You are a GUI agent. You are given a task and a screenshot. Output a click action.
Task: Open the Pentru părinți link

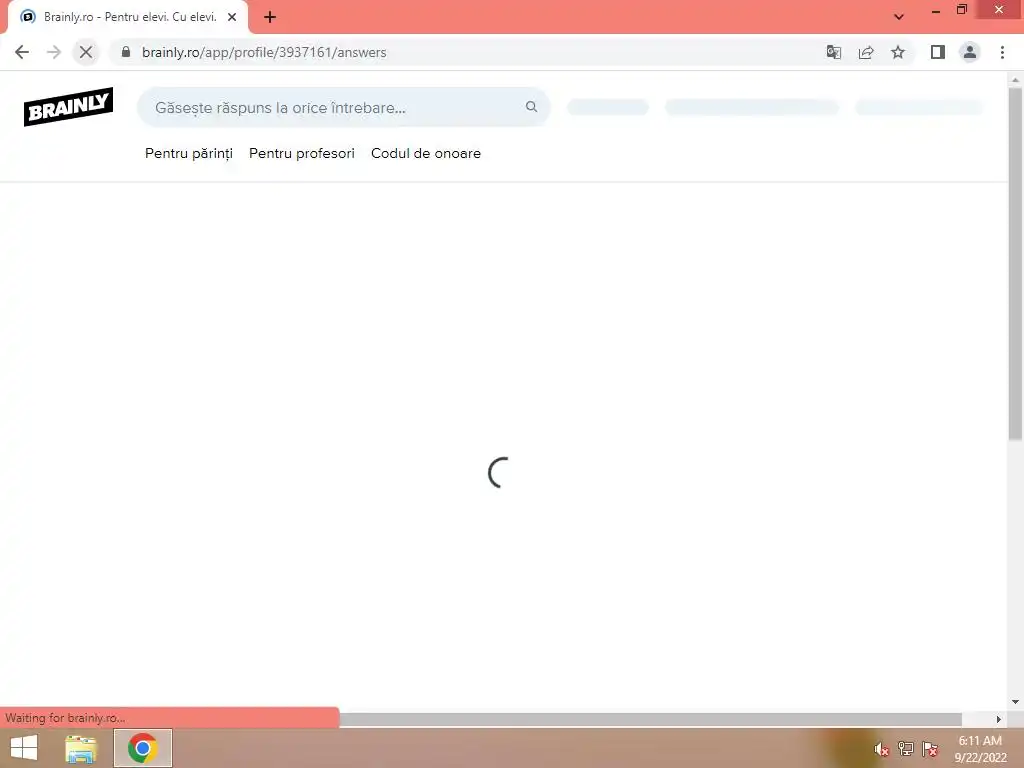point(189,153)
